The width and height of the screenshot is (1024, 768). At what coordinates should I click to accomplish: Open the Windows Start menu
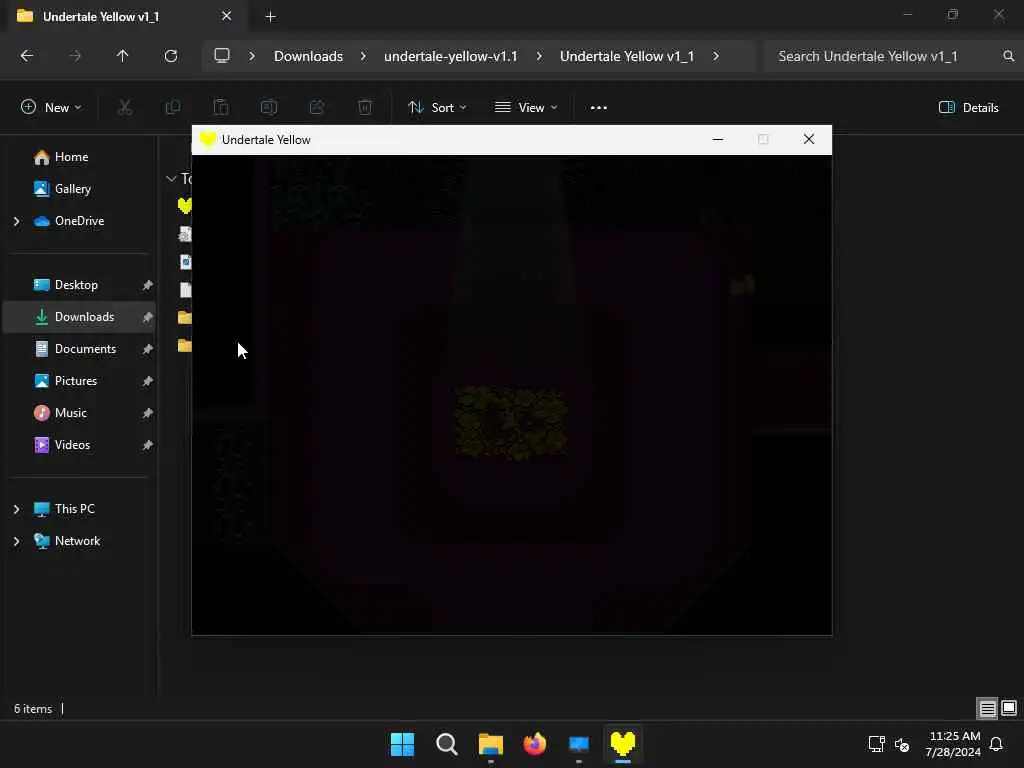pos(402,744)
